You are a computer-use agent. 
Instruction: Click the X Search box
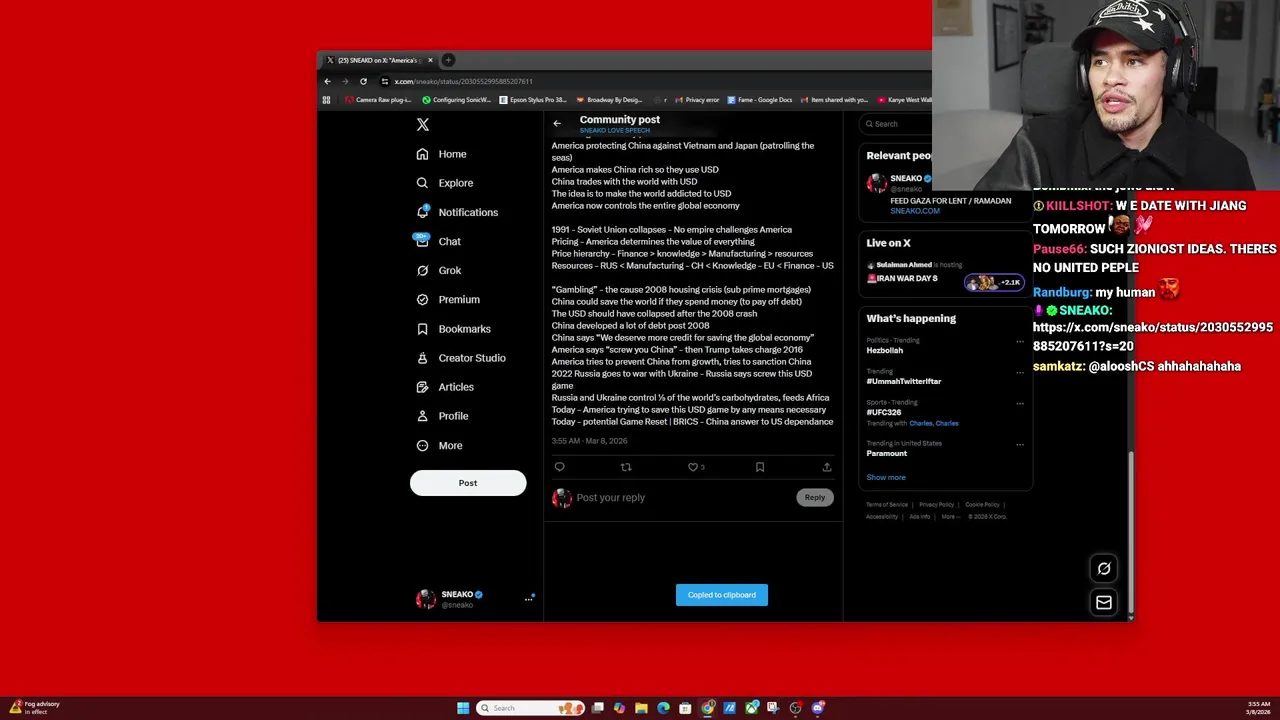click(x=895, y=124)
